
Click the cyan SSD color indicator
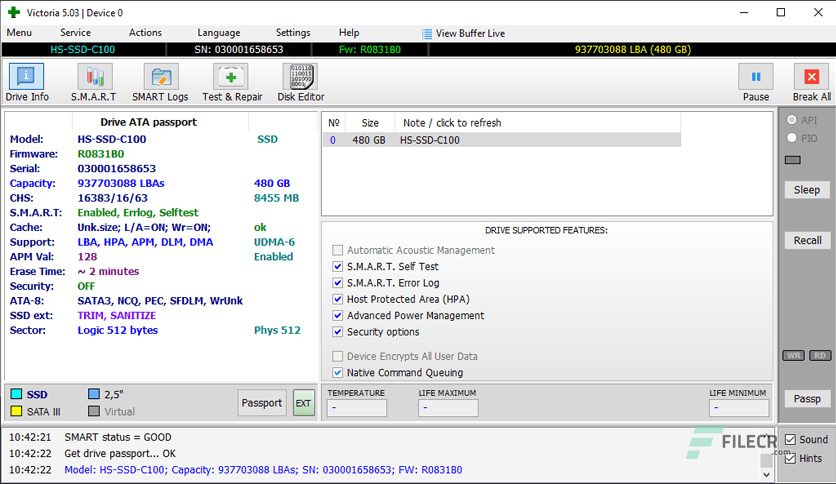coord(16,394)
